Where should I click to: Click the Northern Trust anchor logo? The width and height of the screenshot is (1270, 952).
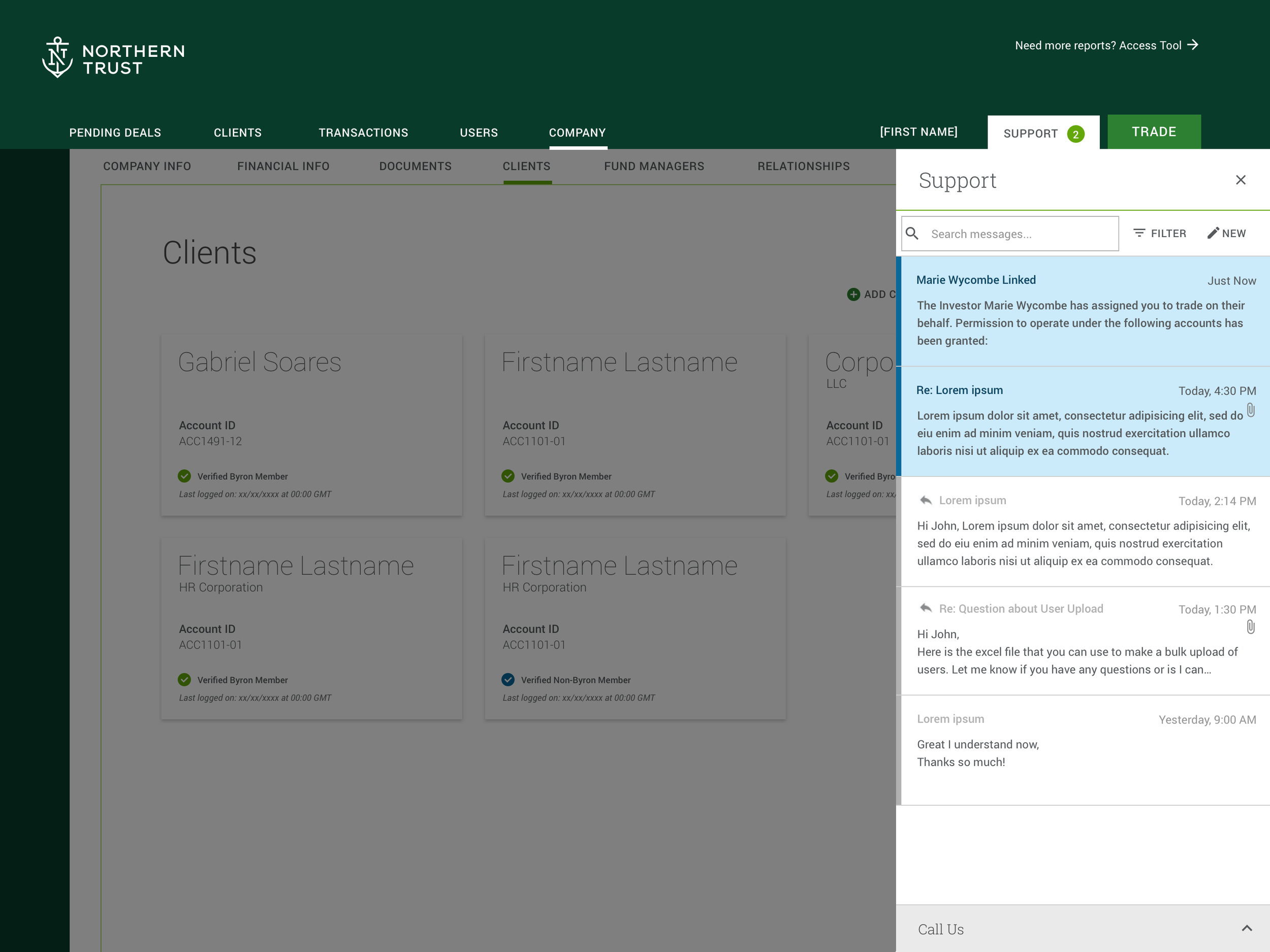pyautogui.click(x=57, y=57)
